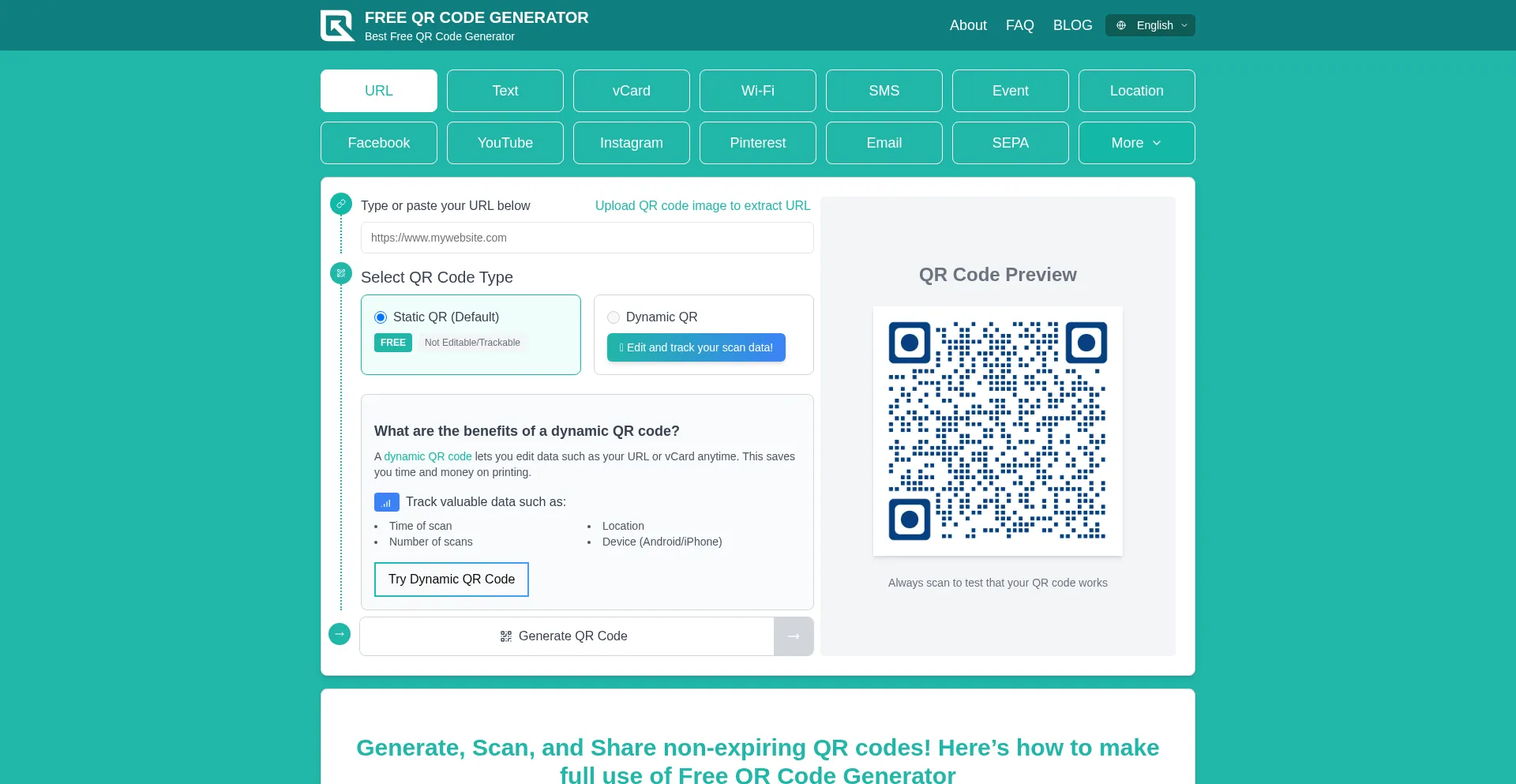
Task: Switch to the Wi-Fi tab
Action: [x=758, y=91]
